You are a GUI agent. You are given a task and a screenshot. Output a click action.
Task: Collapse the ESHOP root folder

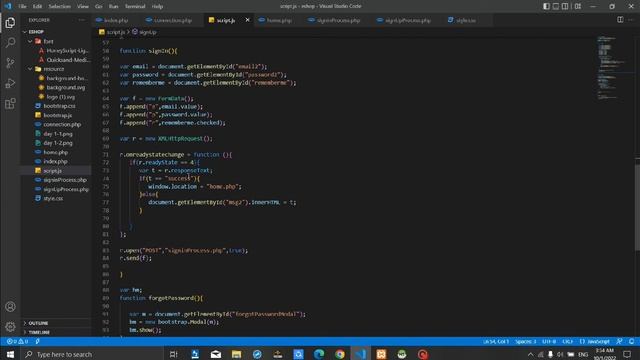coord(56,31)
